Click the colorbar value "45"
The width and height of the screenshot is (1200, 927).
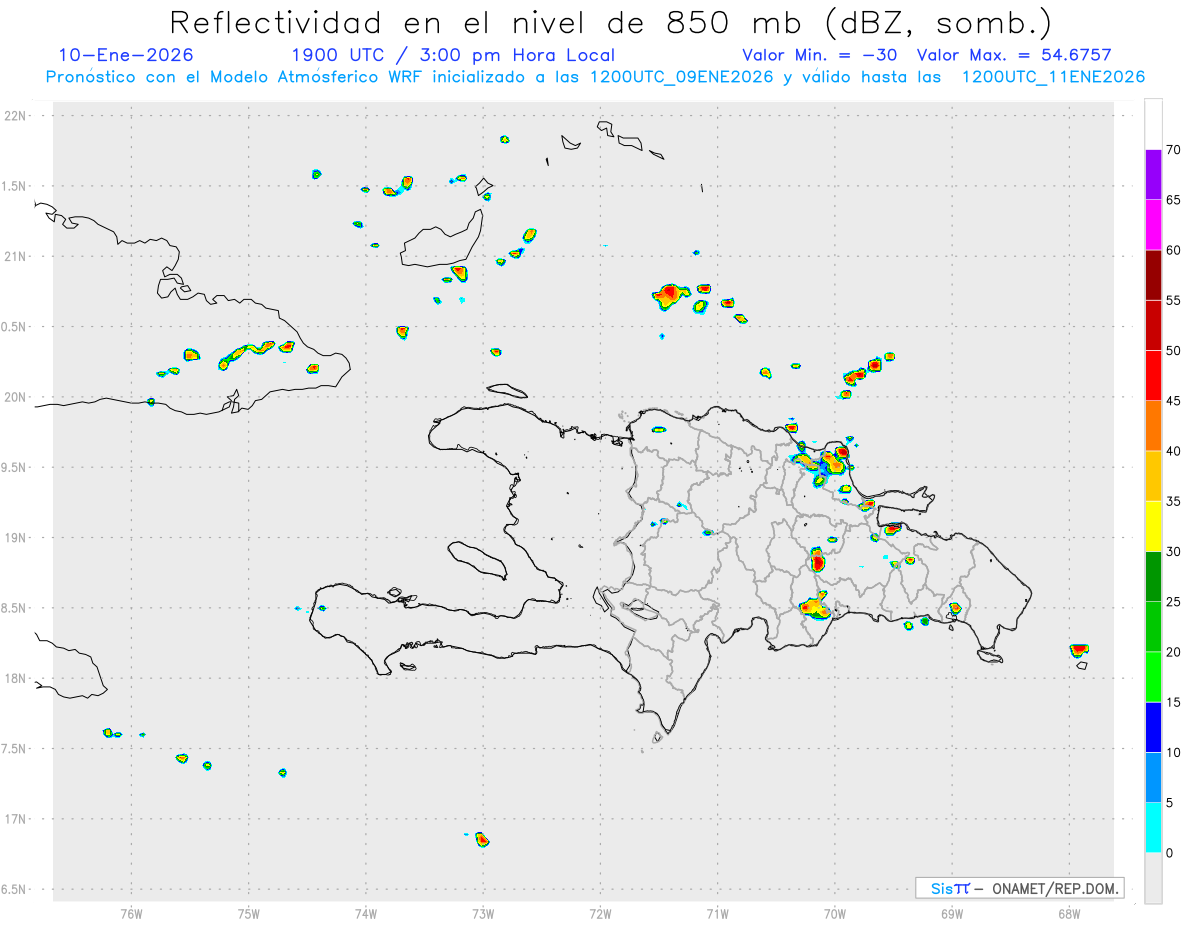click(1173, 401)
